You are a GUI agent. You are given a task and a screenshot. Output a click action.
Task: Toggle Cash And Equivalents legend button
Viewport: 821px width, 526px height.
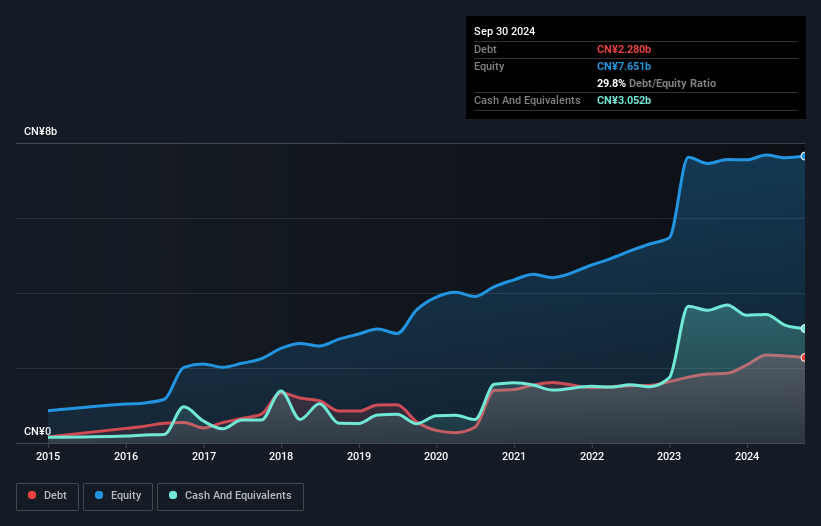230,496
